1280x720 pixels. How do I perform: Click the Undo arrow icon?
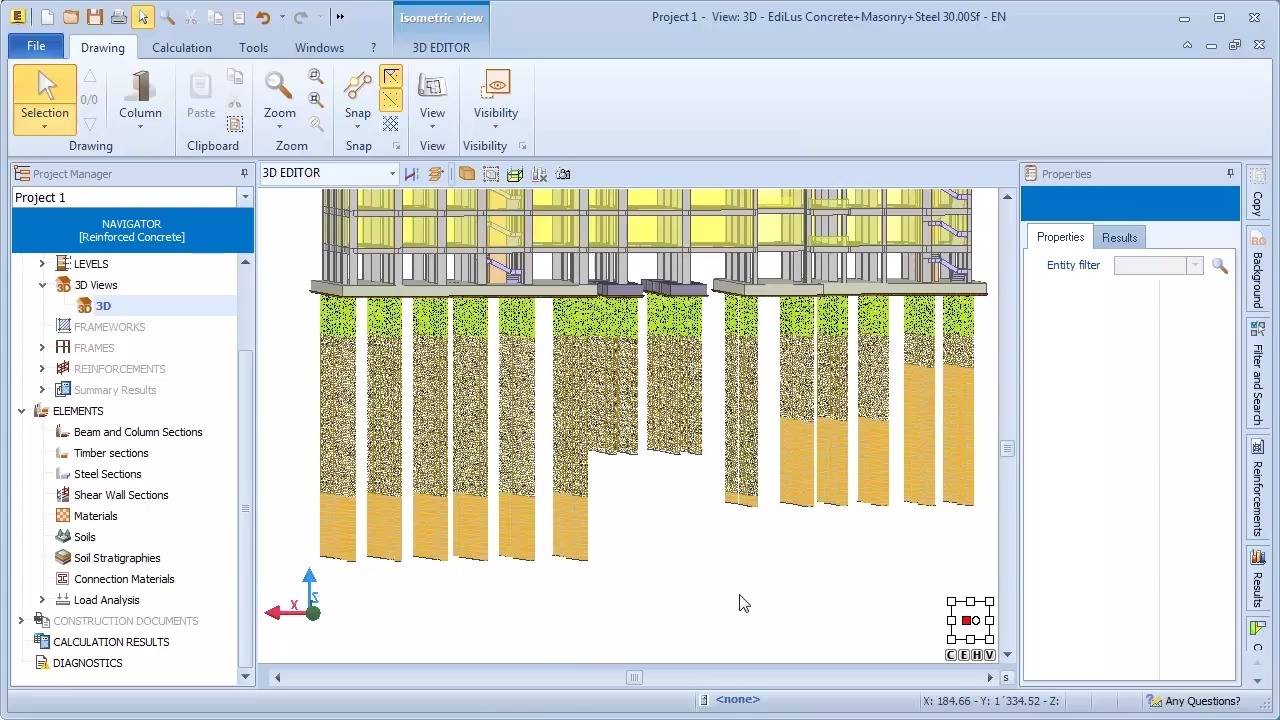click(x=263, y=17)
